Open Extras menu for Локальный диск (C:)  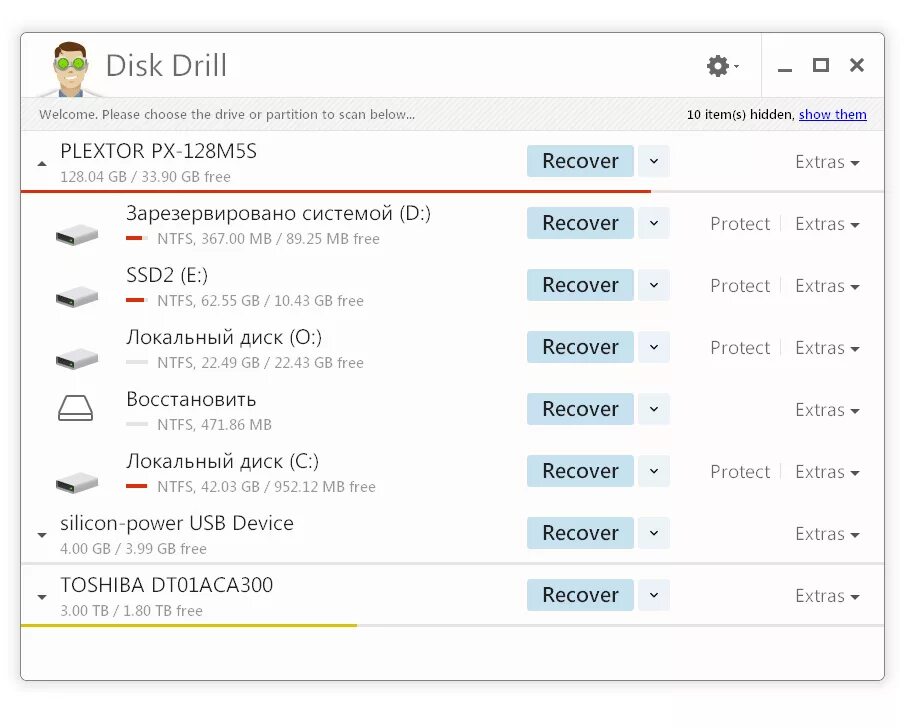[x=827, y=472]
